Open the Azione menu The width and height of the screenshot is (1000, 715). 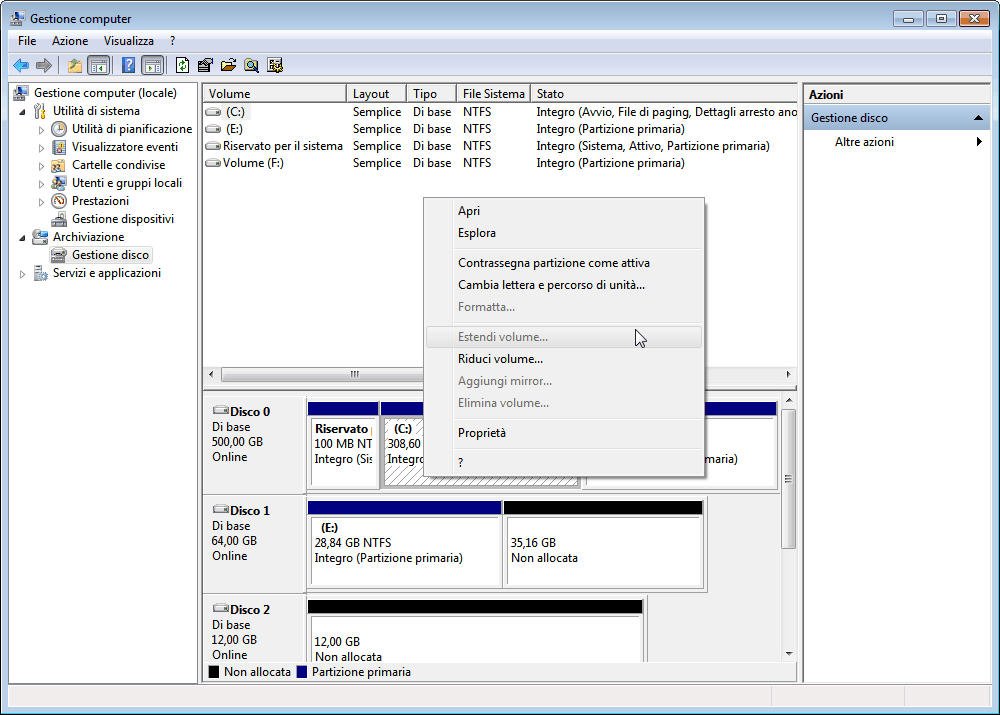pyautogui.click(x=70, y=41)
